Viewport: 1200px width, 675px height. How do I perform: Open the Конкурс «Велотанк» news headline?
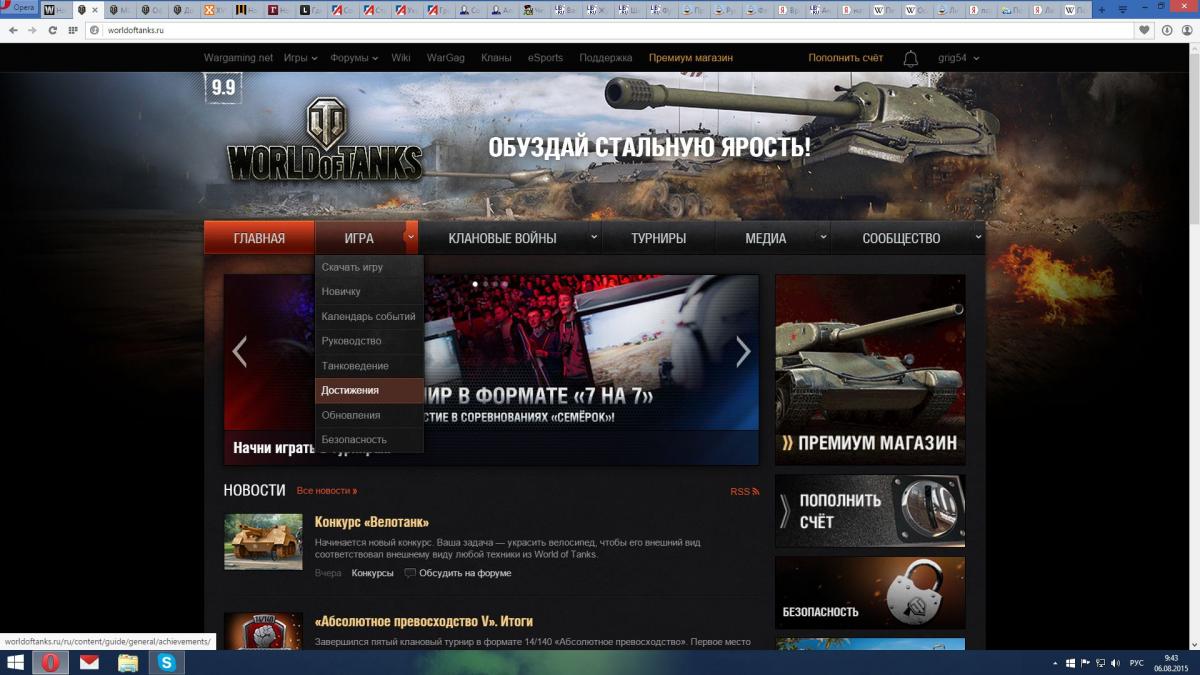(x=371, y=522)
